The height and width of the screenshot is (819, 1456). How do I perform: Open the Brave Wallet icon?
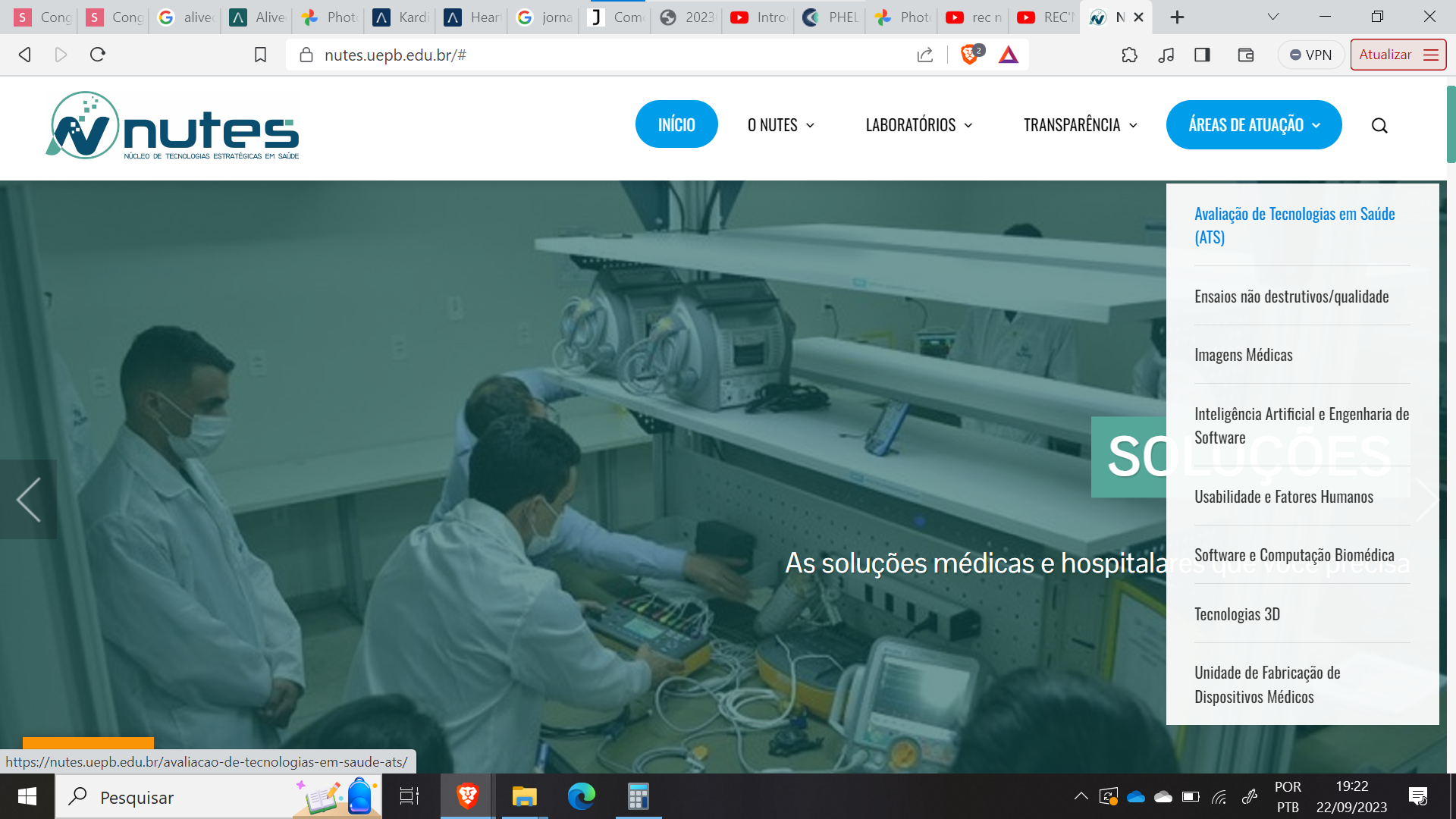pyautogui.click(x=1246, y=55)
